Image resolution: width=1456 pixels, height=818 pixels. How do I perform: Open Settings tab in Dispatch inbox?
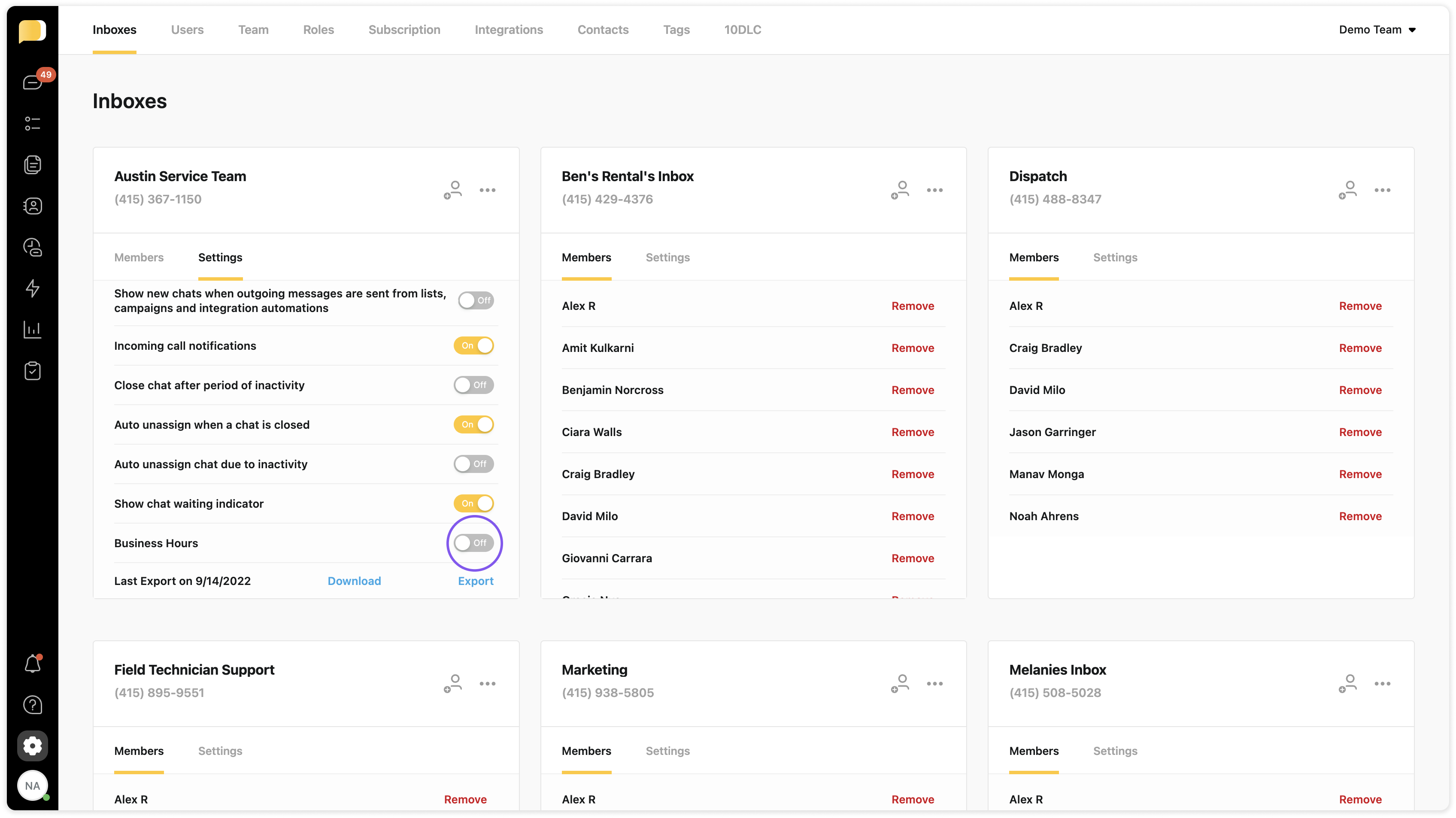pos(1115,257)
